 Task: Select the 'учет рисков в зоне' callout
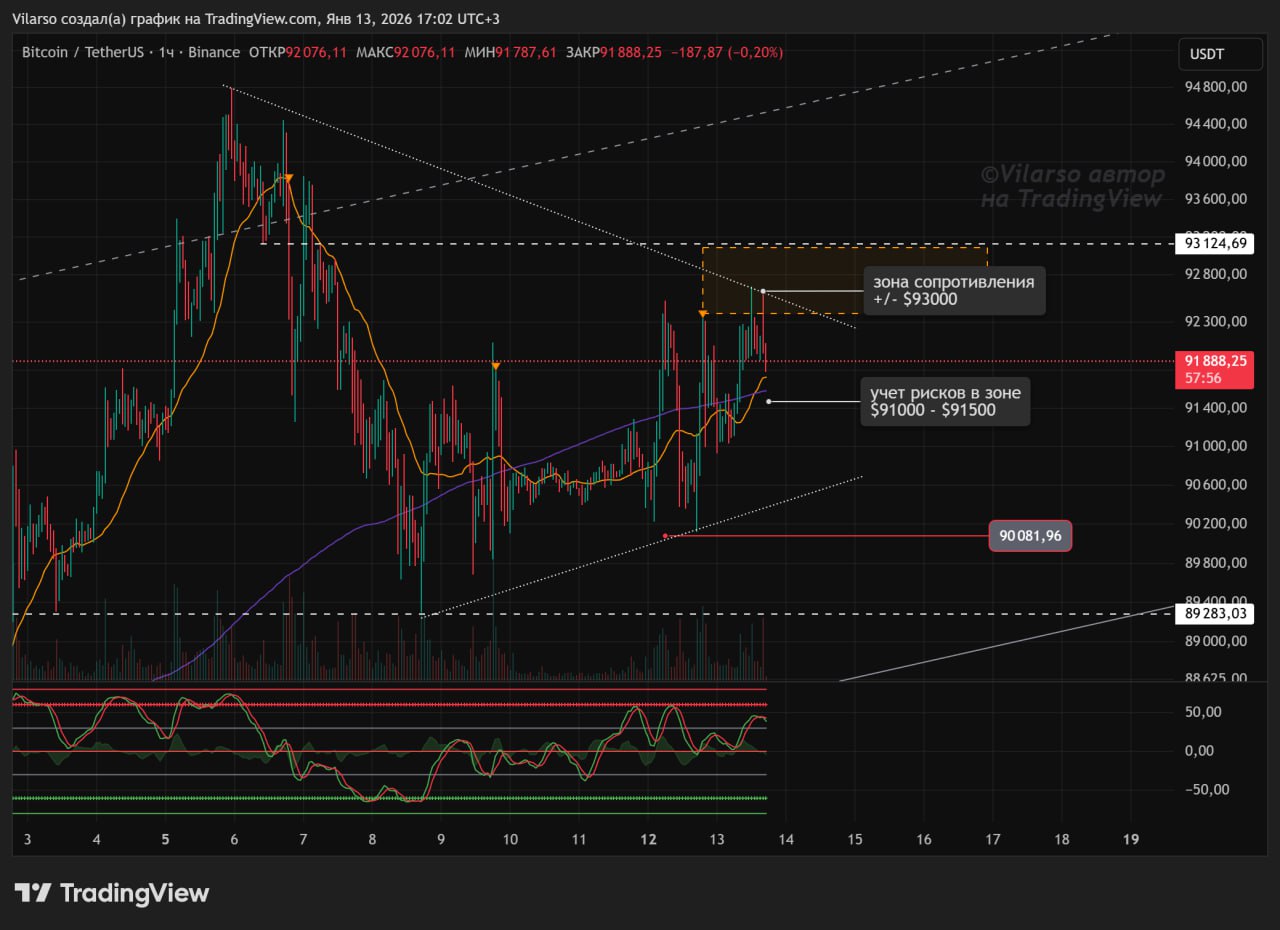(x=945, y=402)
